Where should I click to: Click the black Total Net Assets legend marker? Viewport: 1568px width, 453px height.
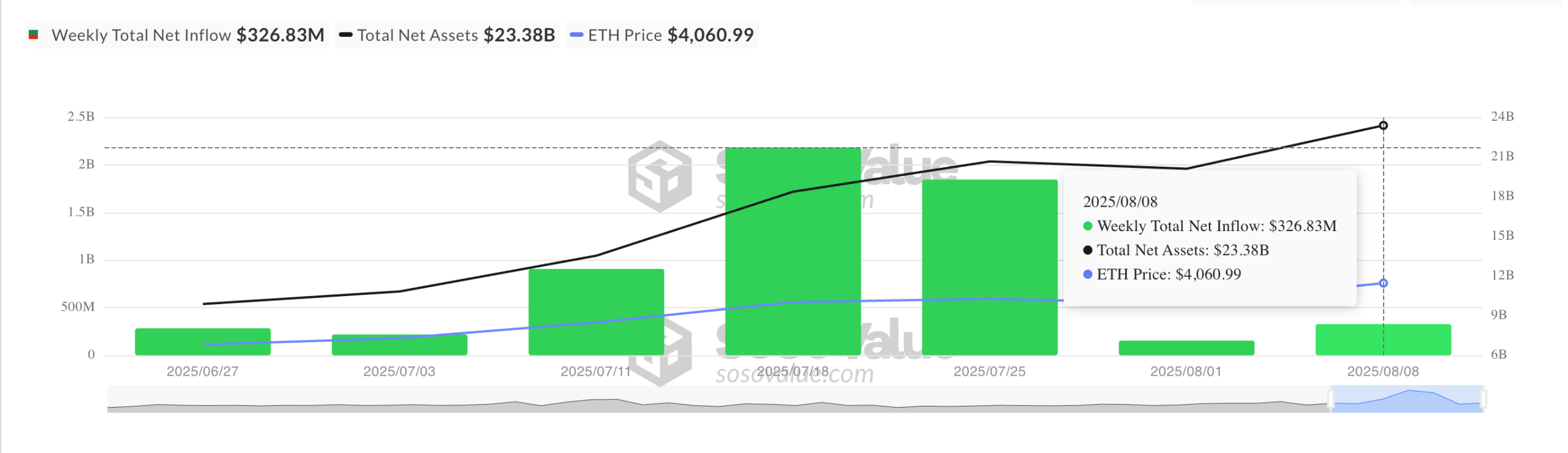[345, 35]
